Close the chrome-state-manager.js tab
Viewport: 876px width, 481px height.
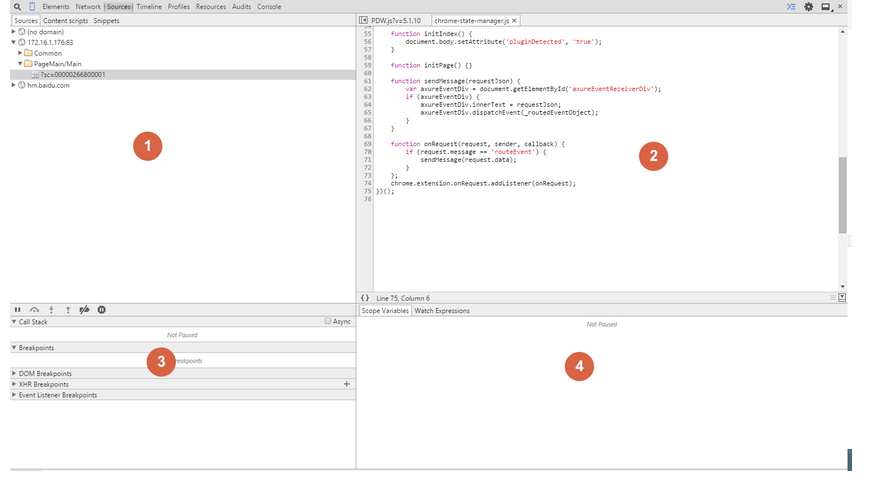tap(514, 20)
